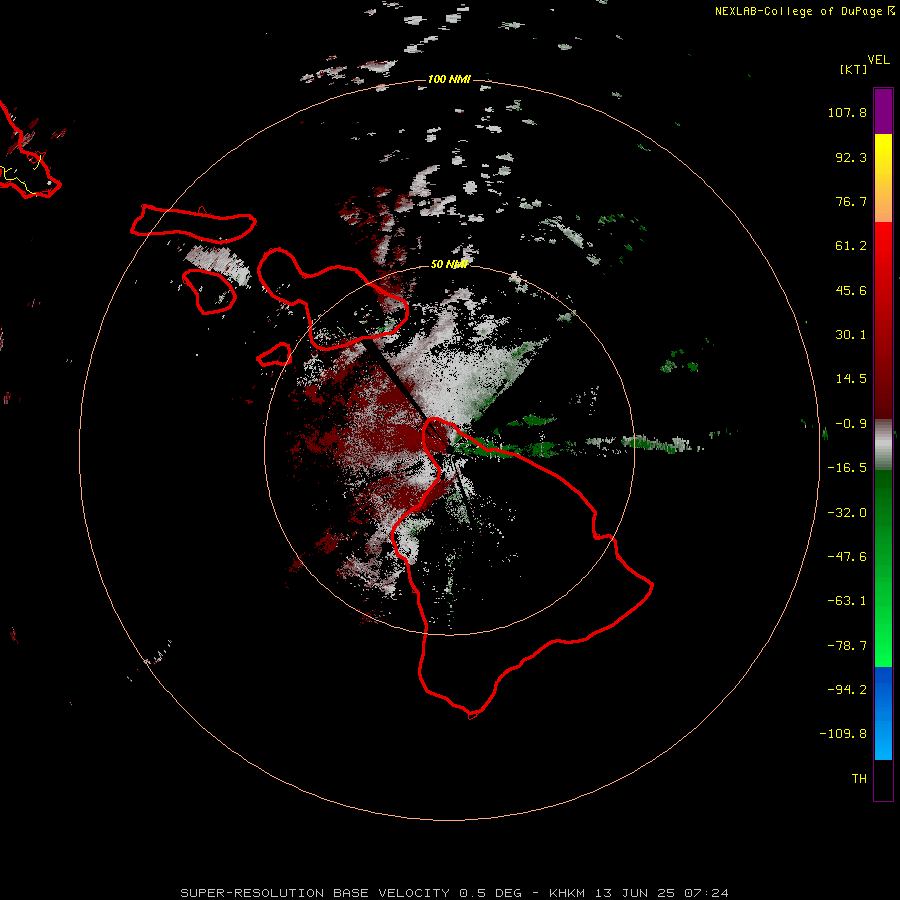Click the -94.2 legend value
This screenshot has width=900, height=900.
pyautogui.click(x=847, y=690)
